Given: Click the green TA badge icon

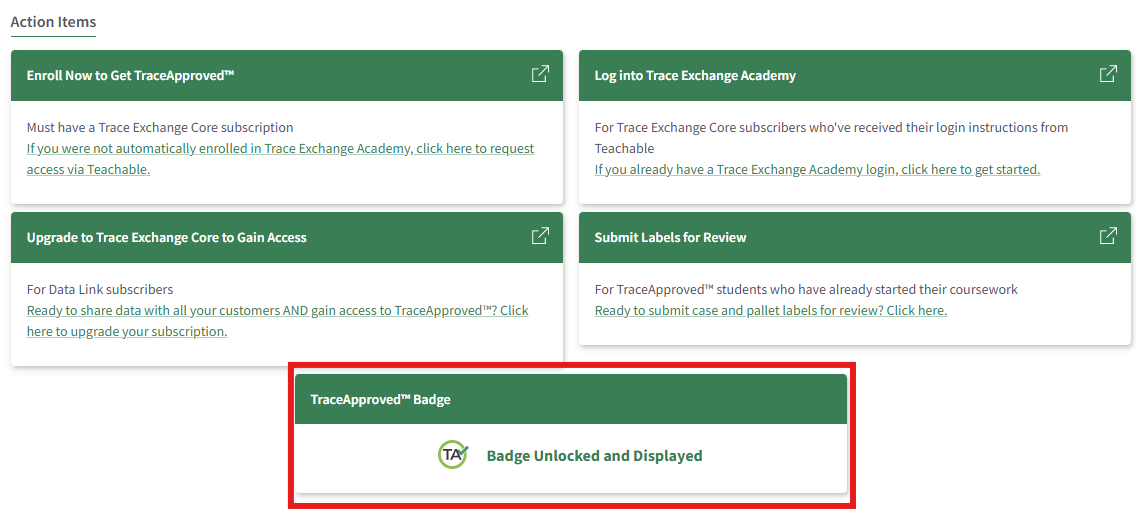Looking at the screenshot, I should (x=453, y=455).
